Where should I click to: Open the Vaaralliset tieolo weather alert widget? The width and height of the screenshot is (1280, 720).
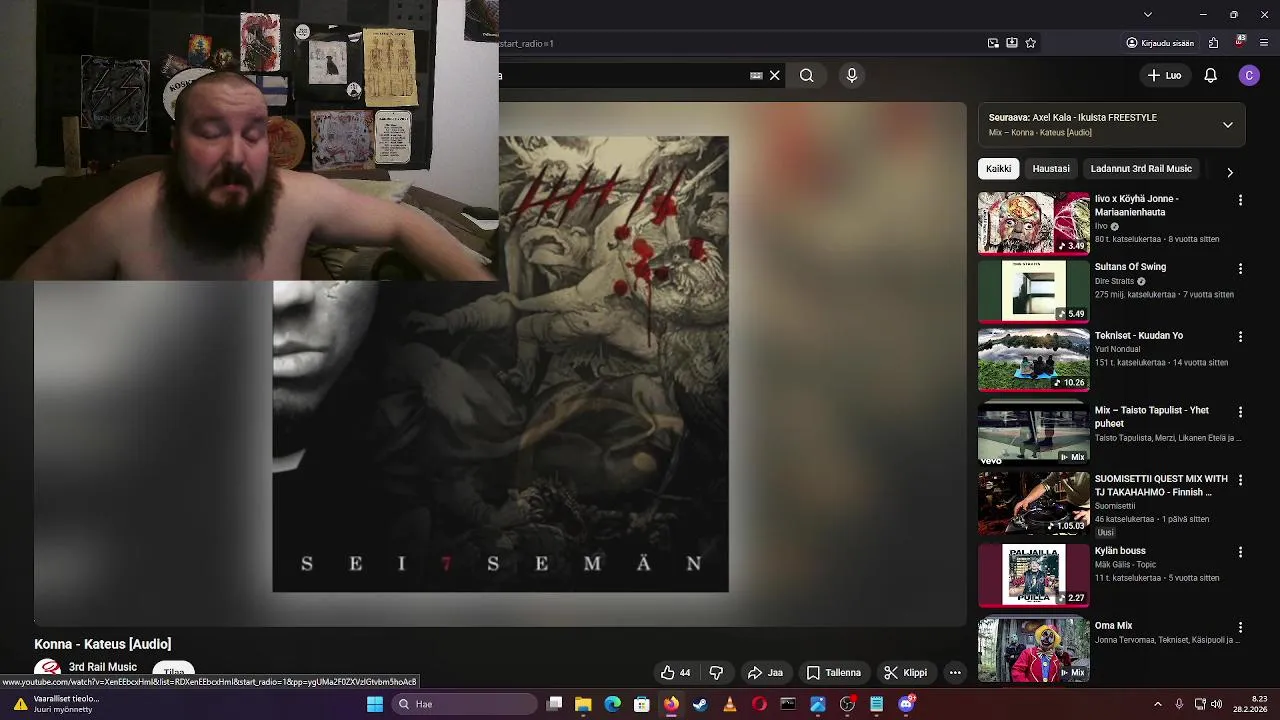point(56,704)
